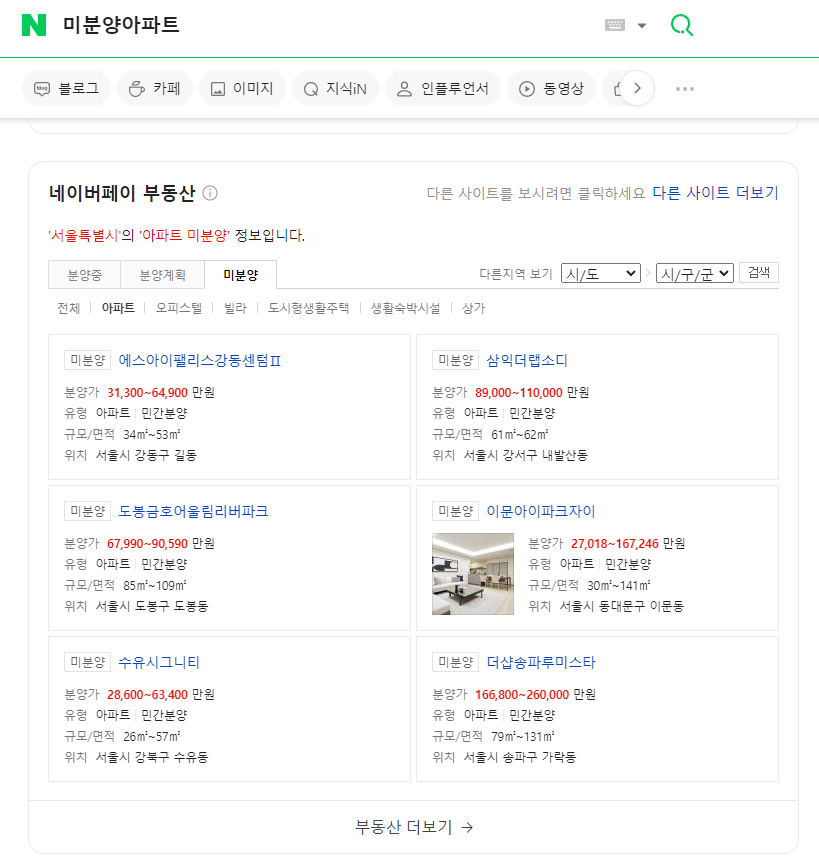Click the 67,990~90,590 price text
The image size is (819, 868).
point(147,544)
